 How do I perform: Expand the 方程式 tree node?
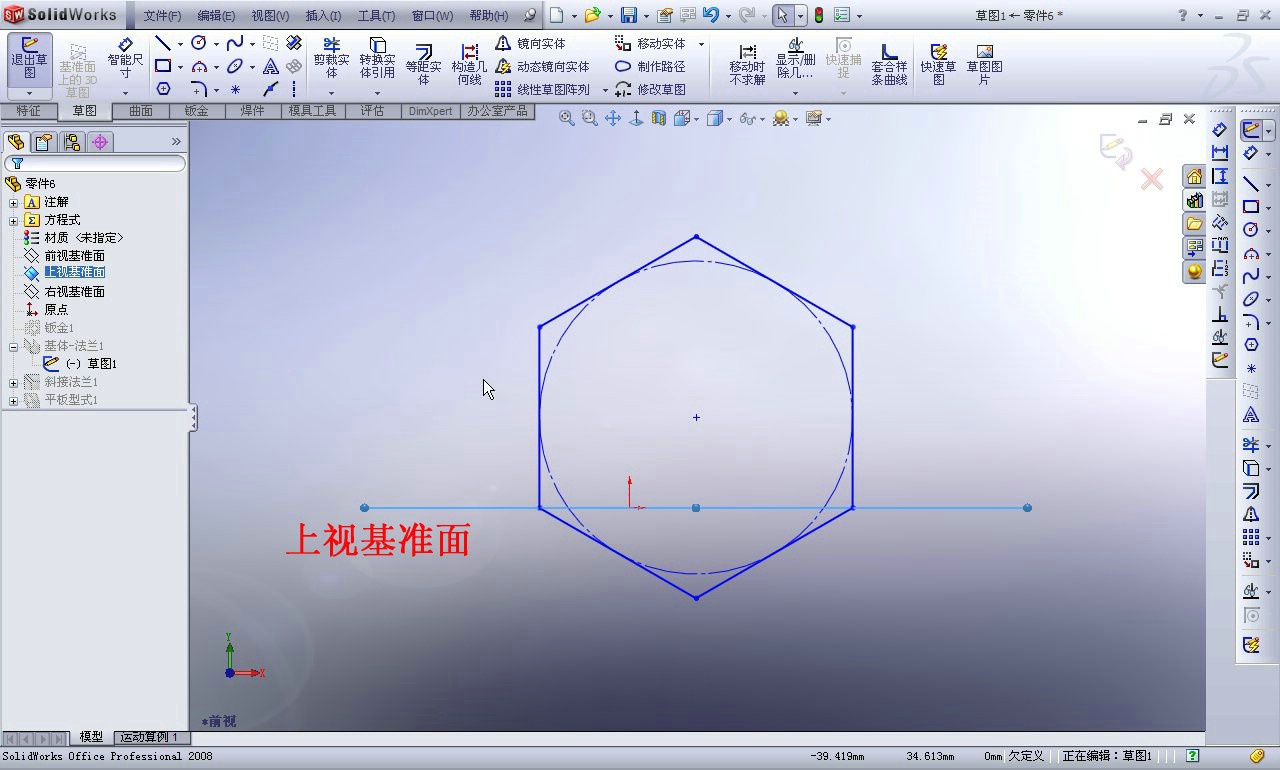pyautogui.click(x=13, y=220)
